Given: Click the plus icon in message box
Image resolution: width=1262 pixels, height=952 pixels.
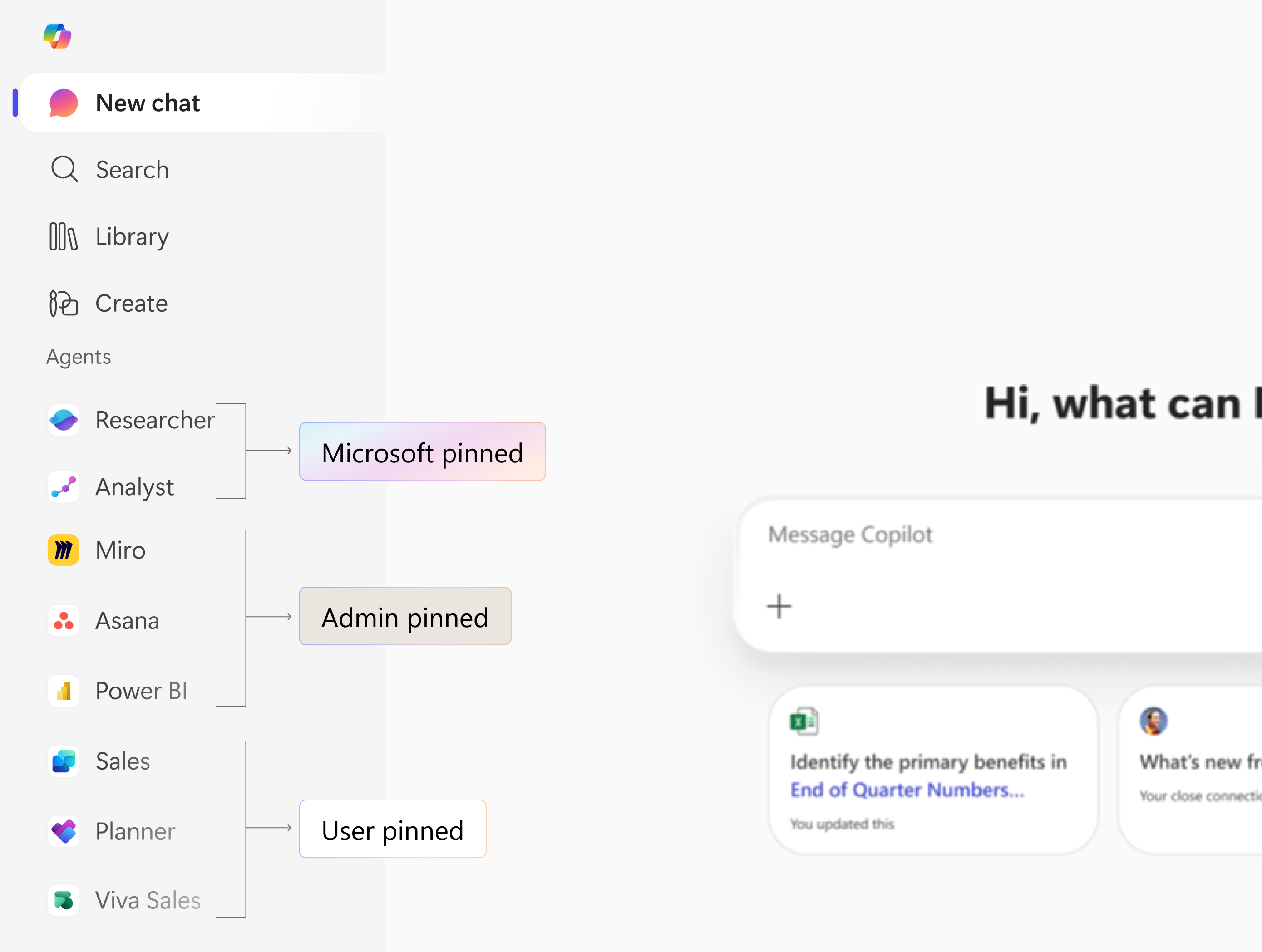Looking at the screenshot, I should pos(779,606).
